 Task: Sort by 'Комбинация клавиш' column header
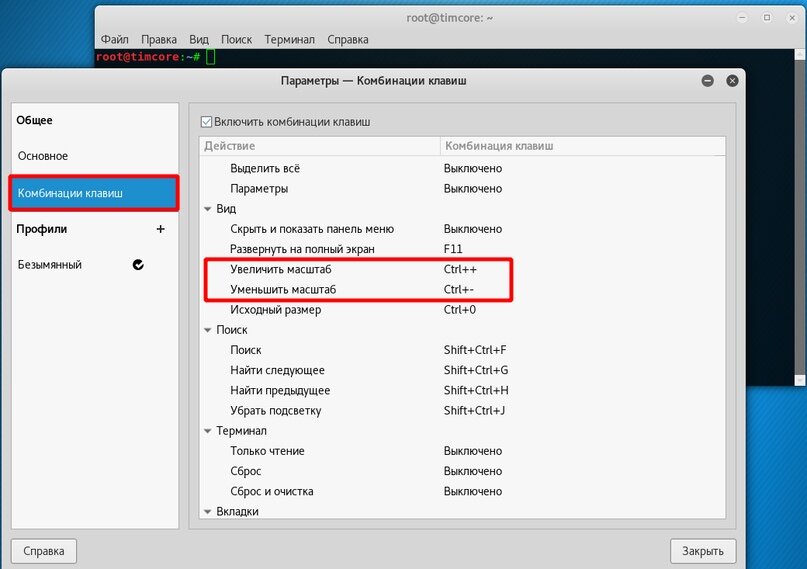[583, 146]
